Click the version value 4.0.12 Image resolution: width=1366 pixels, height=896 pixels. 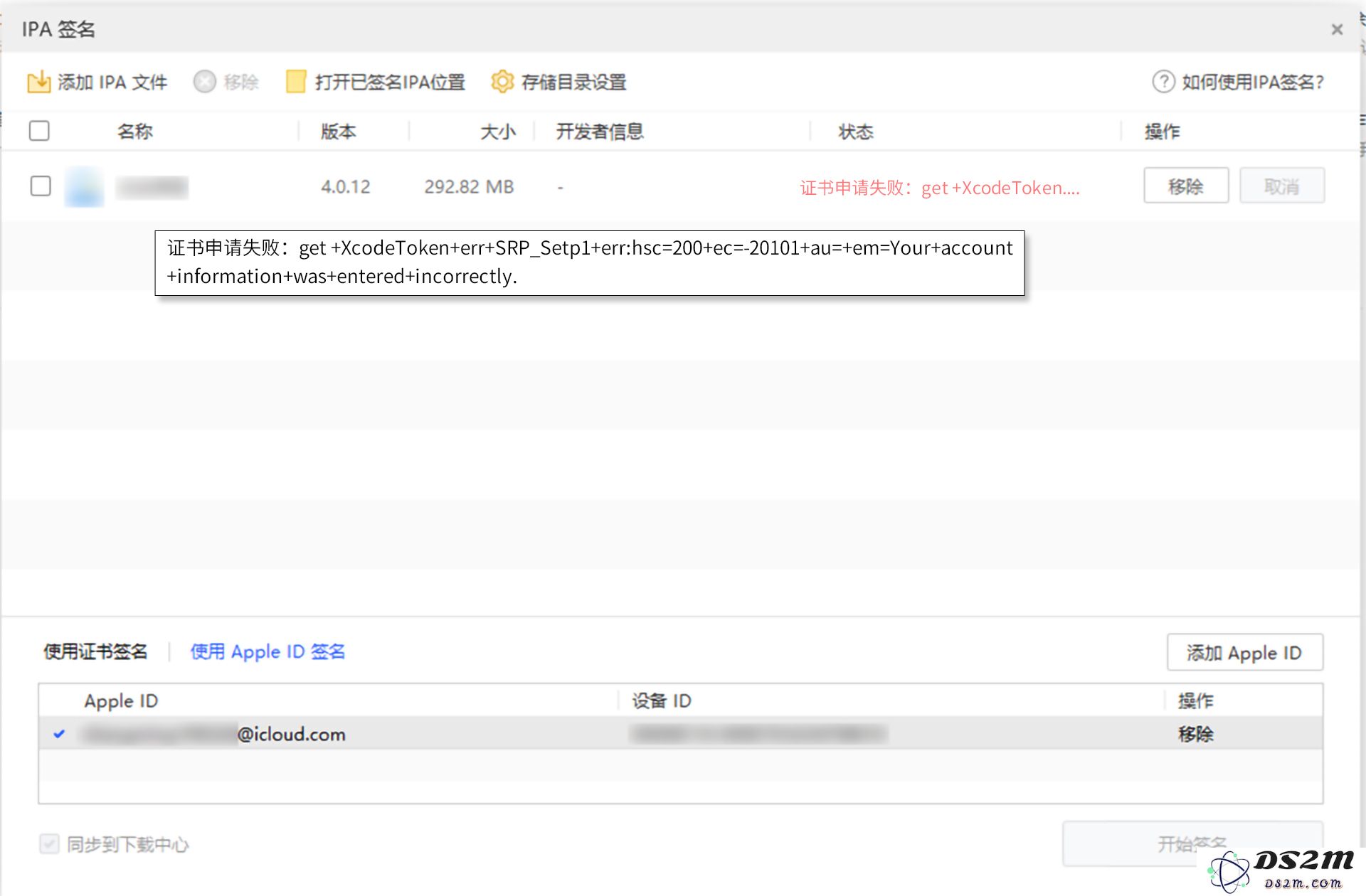(x=345, y=187)
